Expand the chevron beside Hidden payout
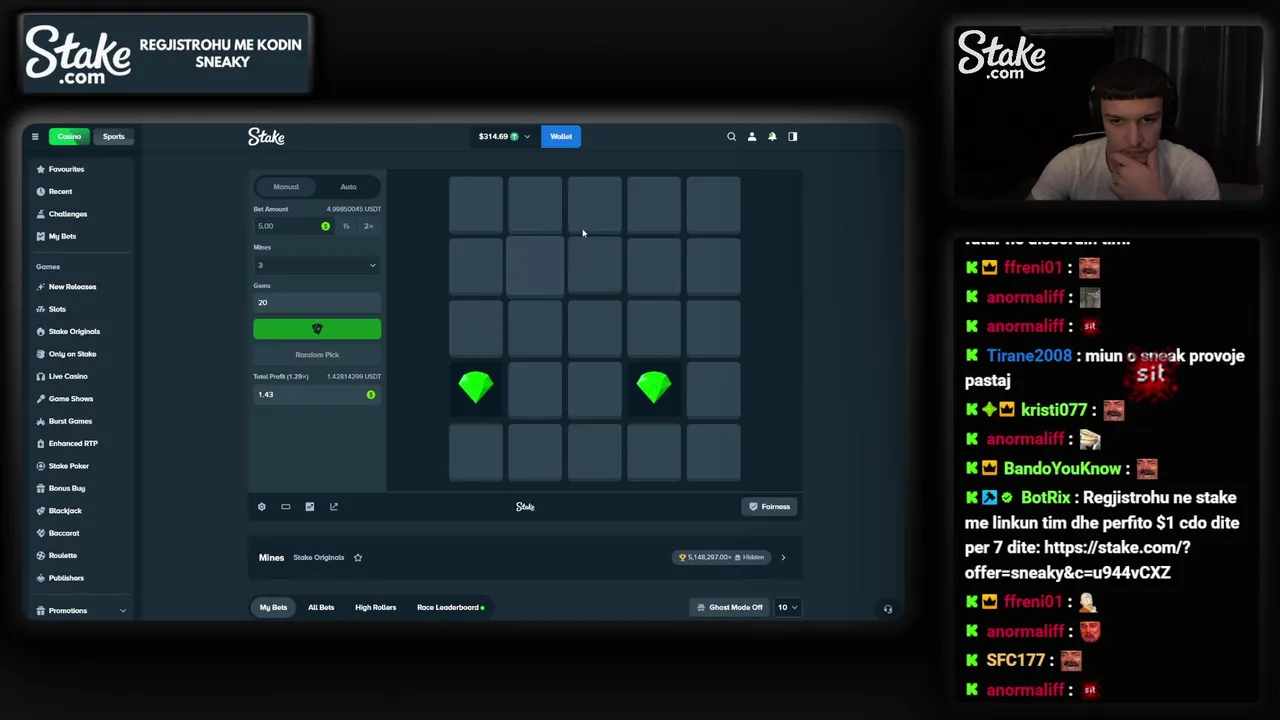The image size is (1280, 720). tap(783, 557)
